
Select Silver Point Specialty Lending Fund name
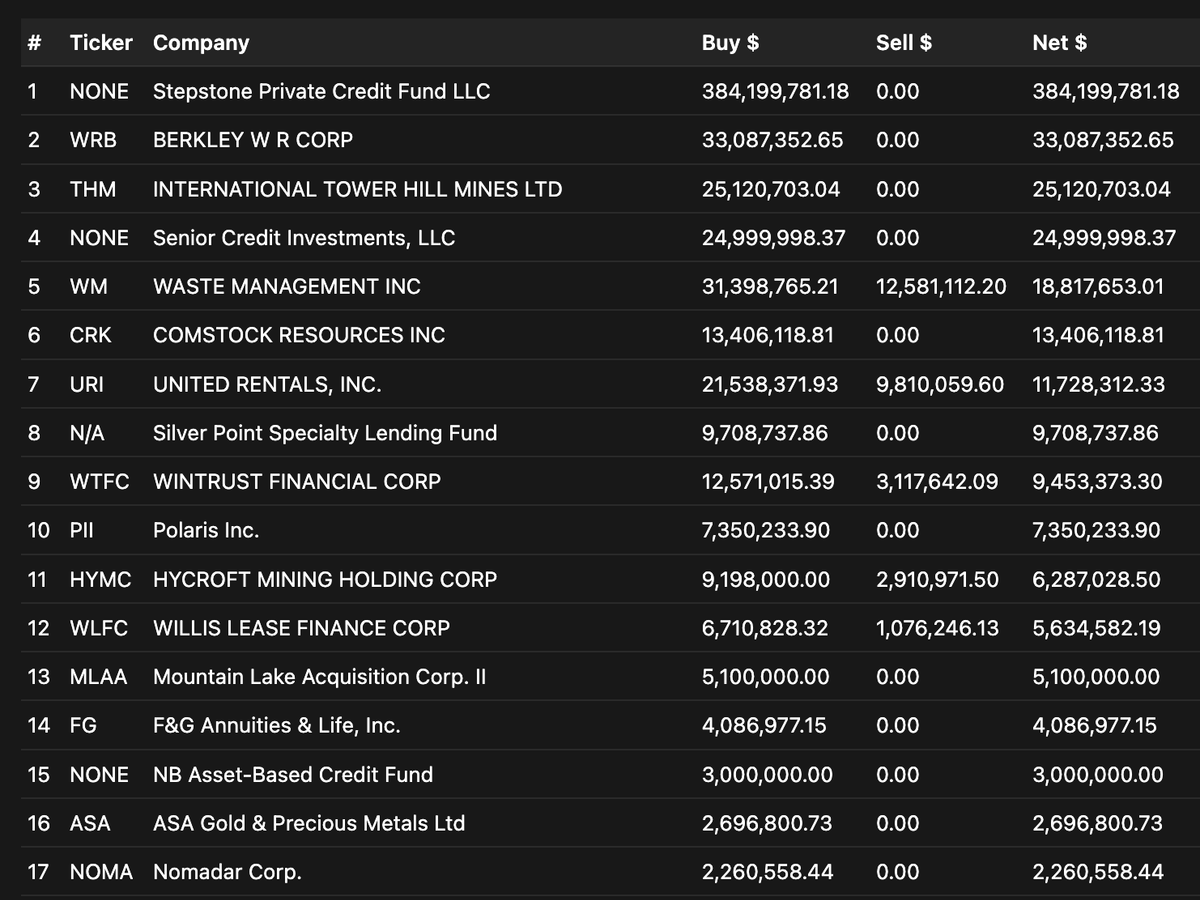pyautogui.click(x=325, y=433)
